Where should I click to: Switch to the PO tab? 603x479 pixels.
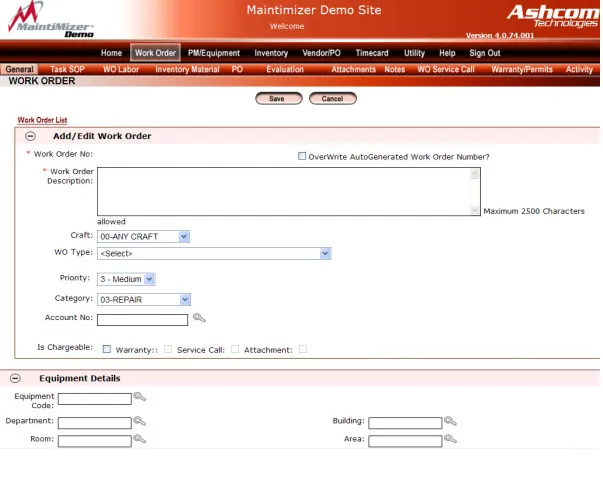(x=237, y=69)
